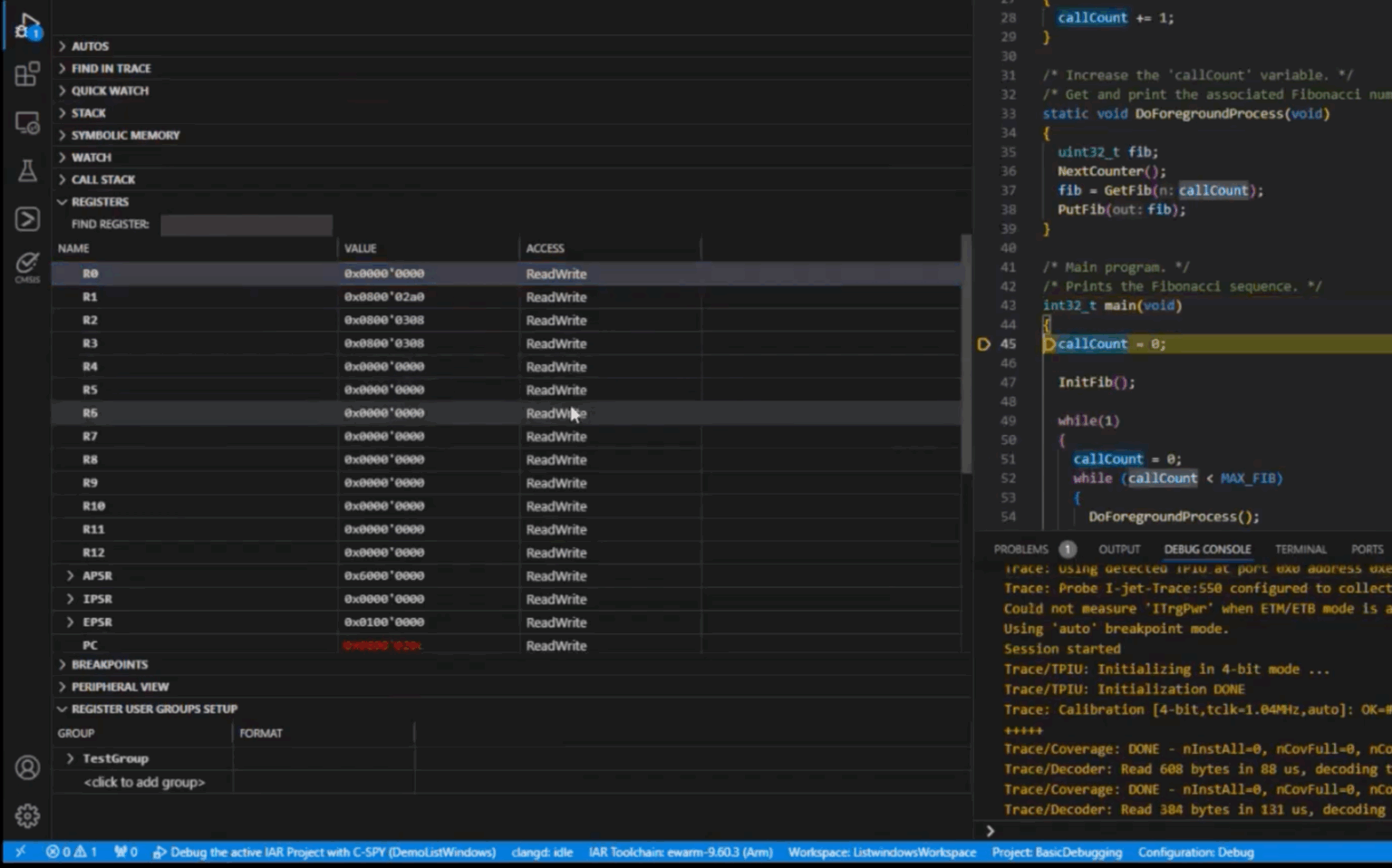
Task: Switch to the PORTS tab
Action: click(x=1367, y=549)
